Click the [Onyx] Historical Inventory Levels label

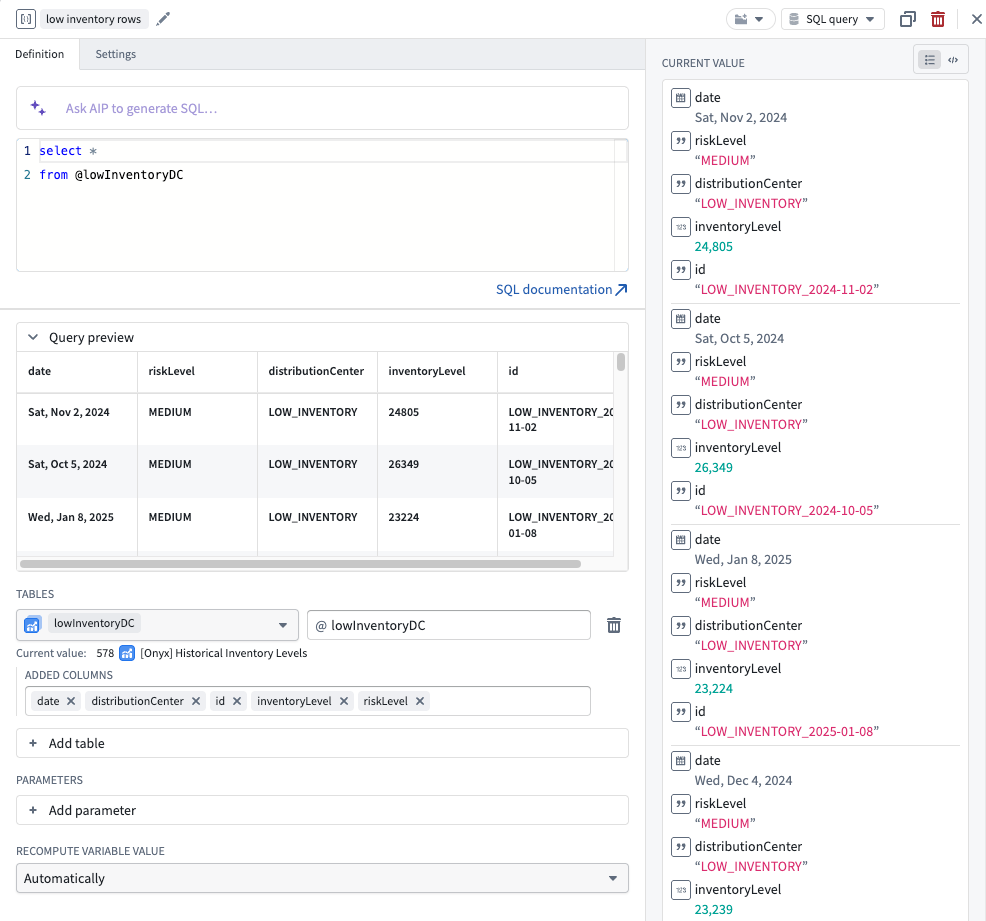(224, 653)
